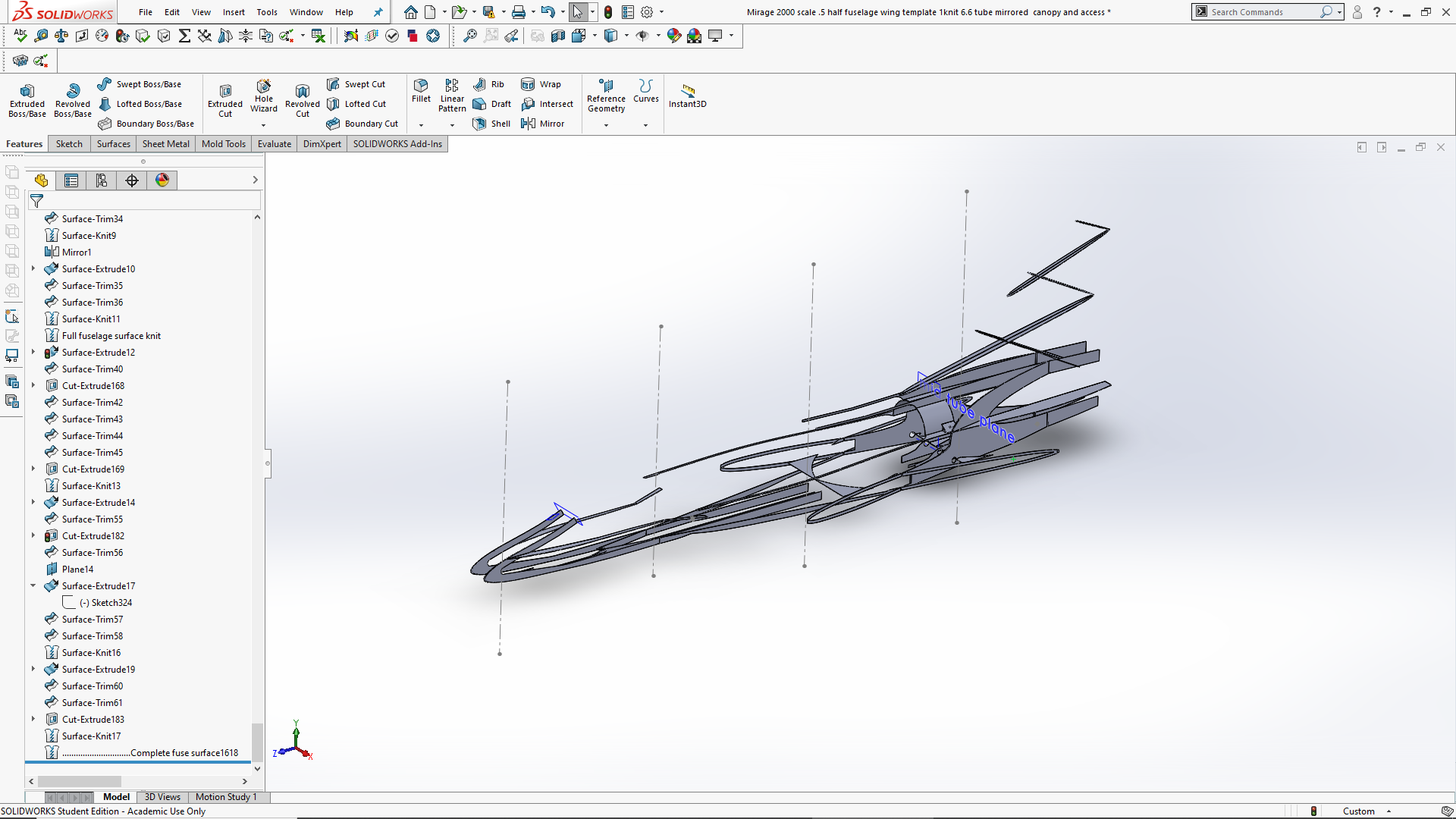Screen dimensions: 1456x819
Task: Choose the Swept Boss/Base tool
Action: [140, 84]
